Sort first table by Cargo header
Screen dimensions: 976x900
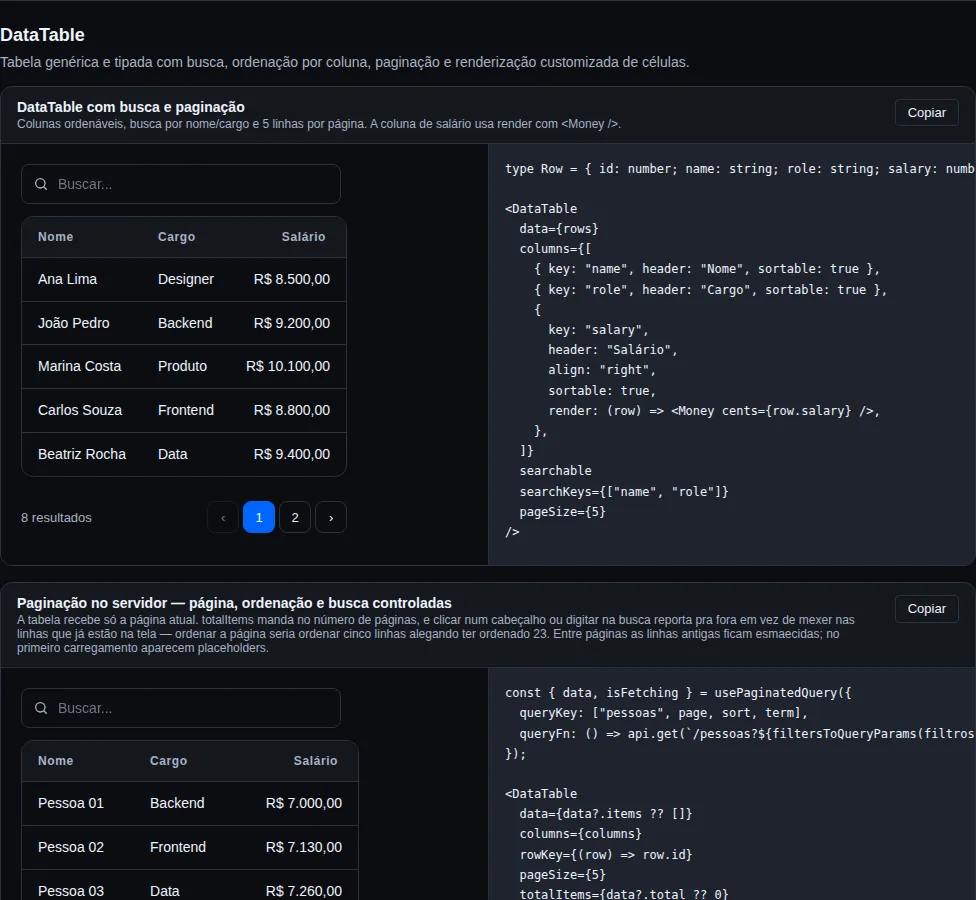coord(176,237)
